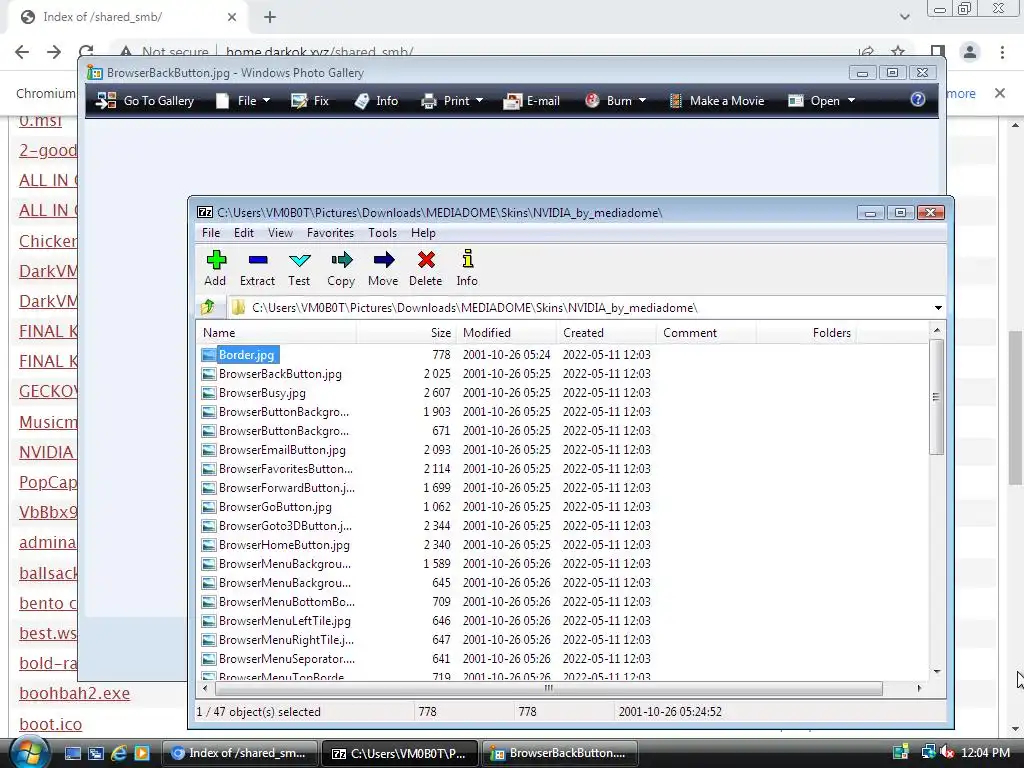
Task: Open the Windows Start orb
Action: click(28, 752)
